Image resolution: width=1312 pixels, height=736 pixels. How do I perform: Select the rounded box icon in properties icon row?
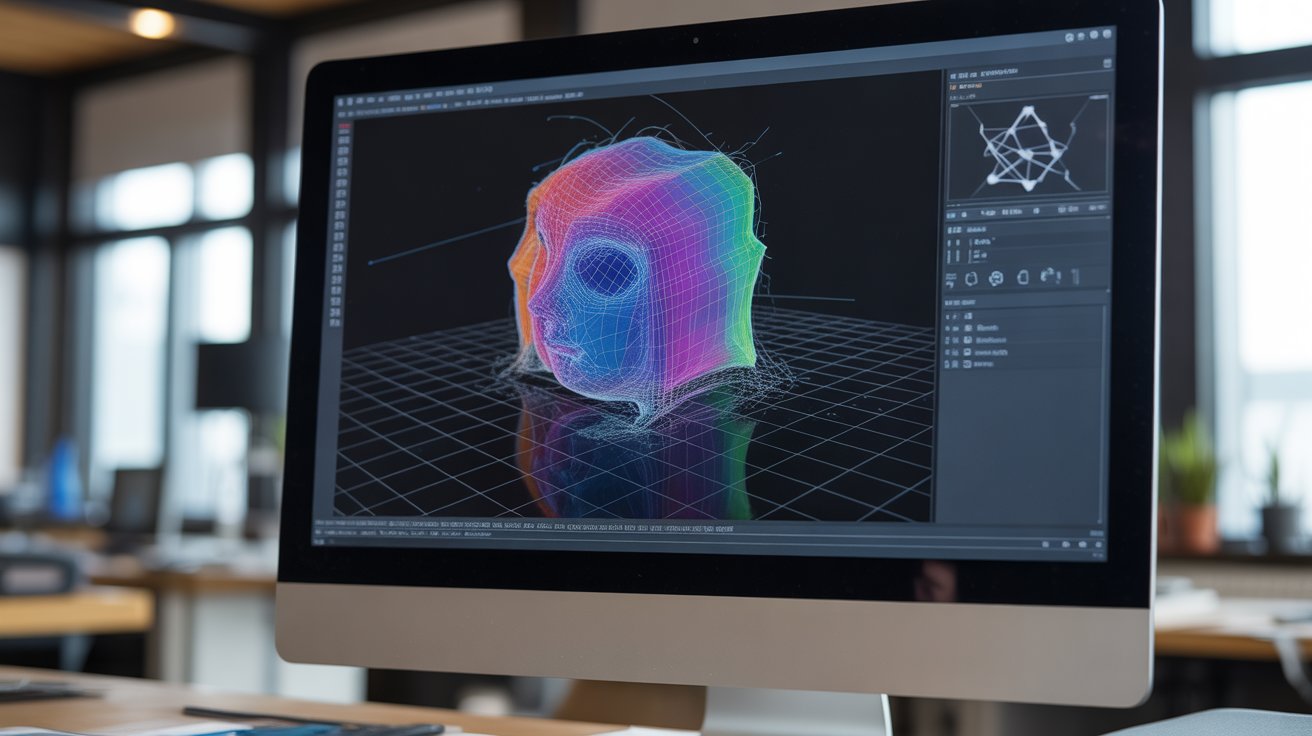1023,278
